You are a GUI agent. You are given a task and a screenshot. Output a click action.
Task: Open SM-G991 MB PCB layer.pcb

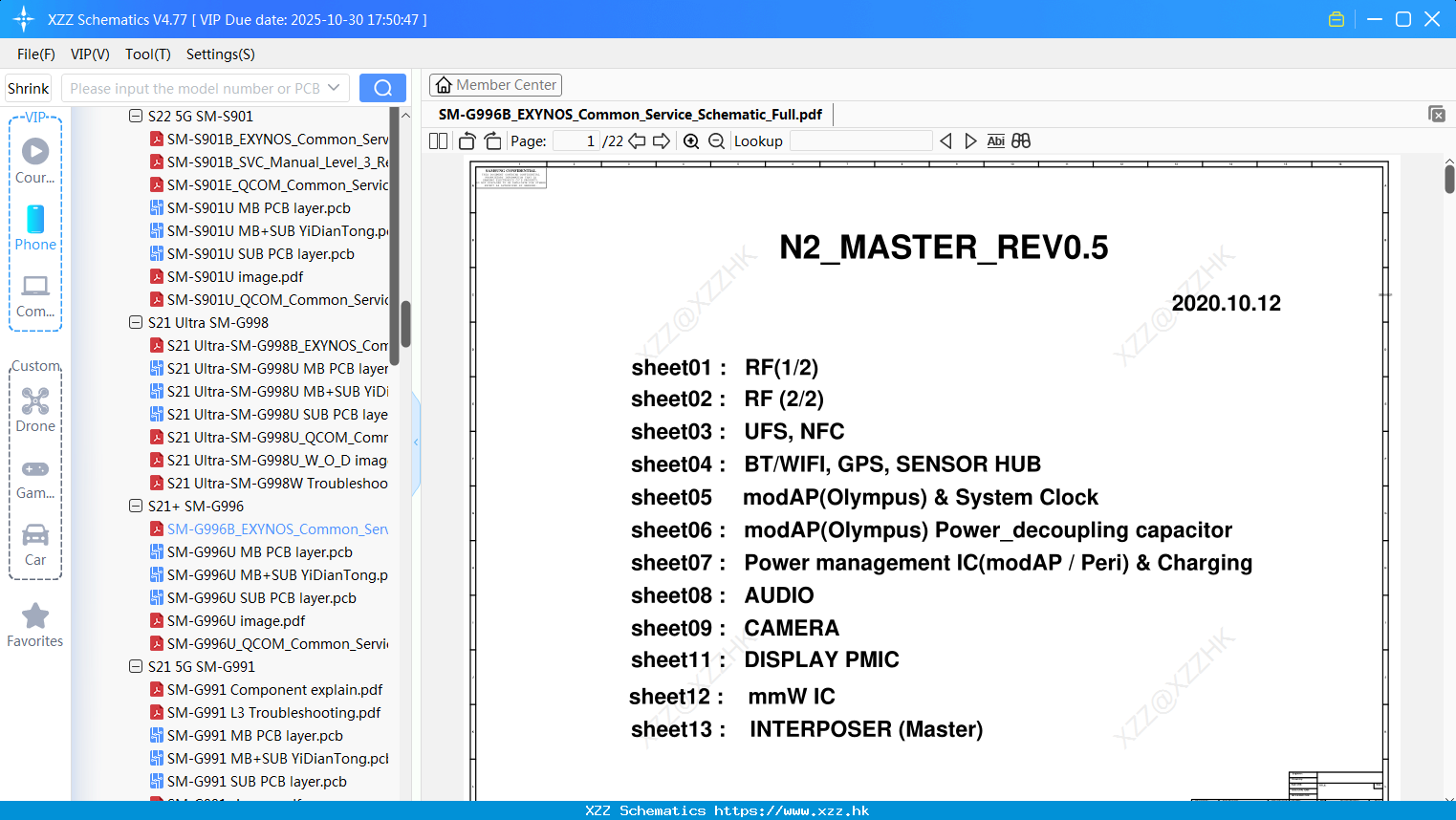pos(247,736)
